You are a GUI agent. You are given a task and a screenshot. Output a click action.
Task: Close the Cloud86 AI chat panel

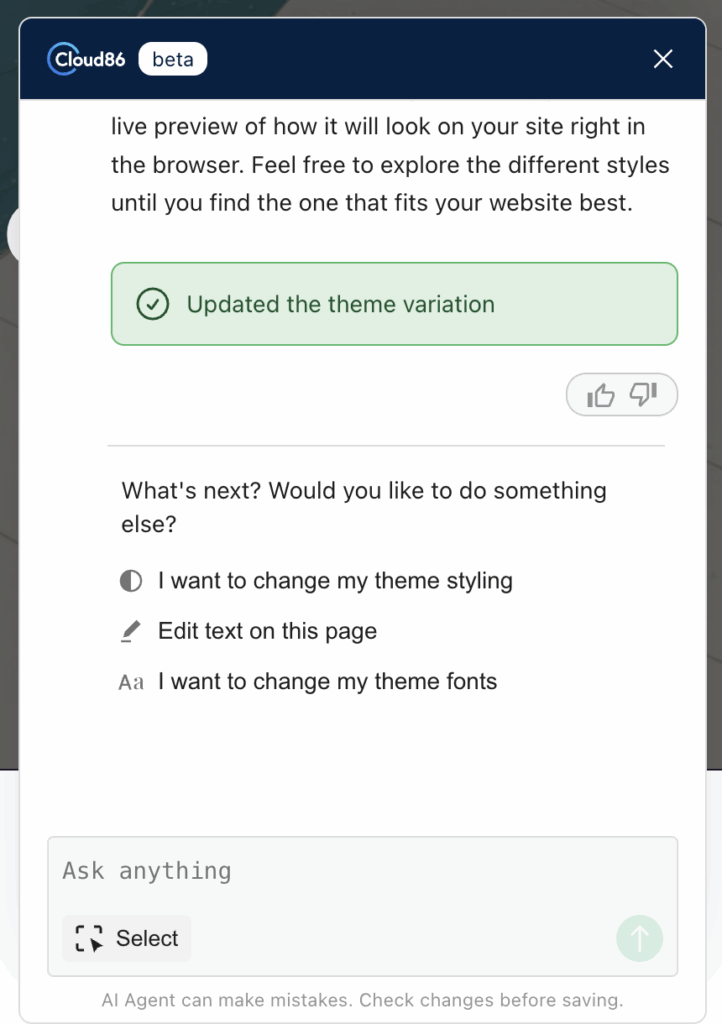(662, 59)
